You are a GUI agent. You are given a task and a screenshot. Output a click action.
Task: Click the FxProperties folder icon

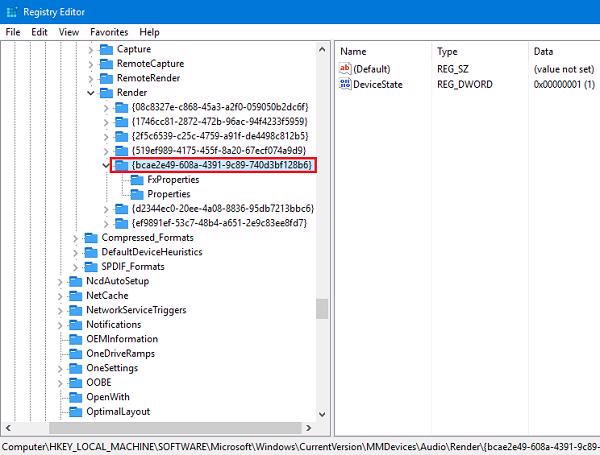(x=138, y=179)
